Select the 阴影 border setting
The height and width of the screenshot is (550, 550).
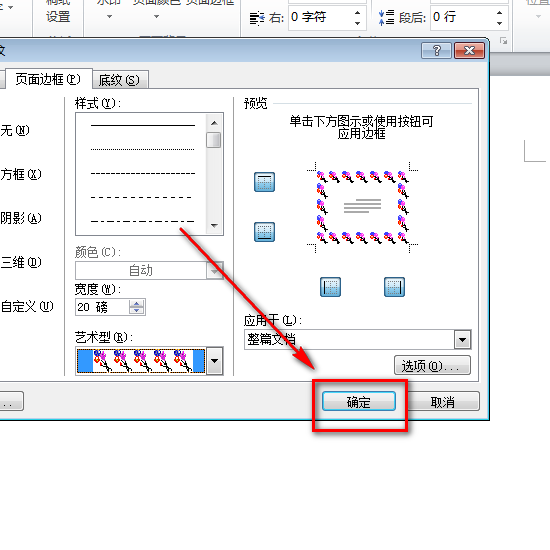(x=21, y=218)
